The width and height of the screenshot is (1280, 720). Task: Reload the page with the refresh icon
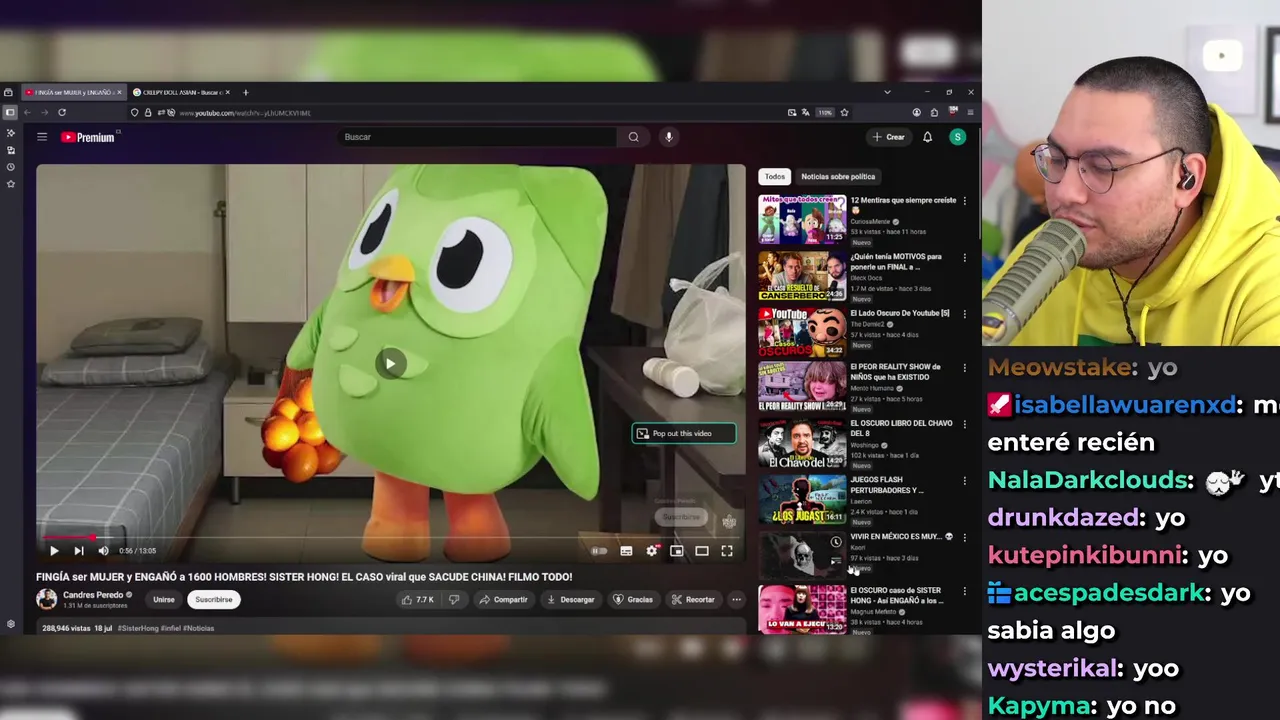tap(62, 113)
